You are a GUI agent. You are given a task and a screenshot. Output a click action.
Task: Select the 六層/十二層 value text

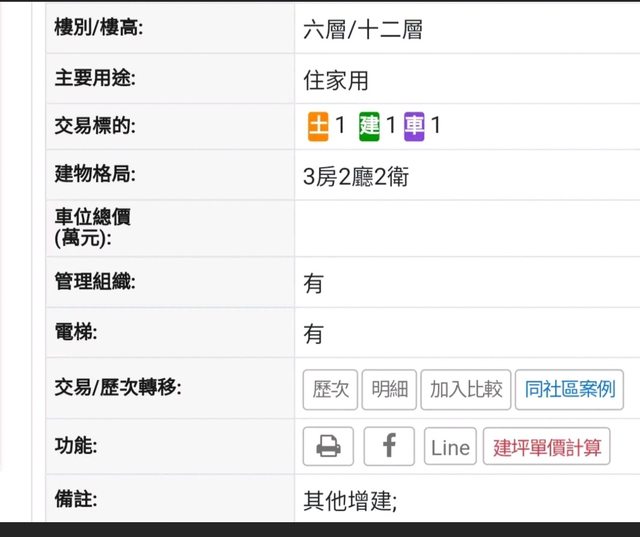tap(362, 30)
